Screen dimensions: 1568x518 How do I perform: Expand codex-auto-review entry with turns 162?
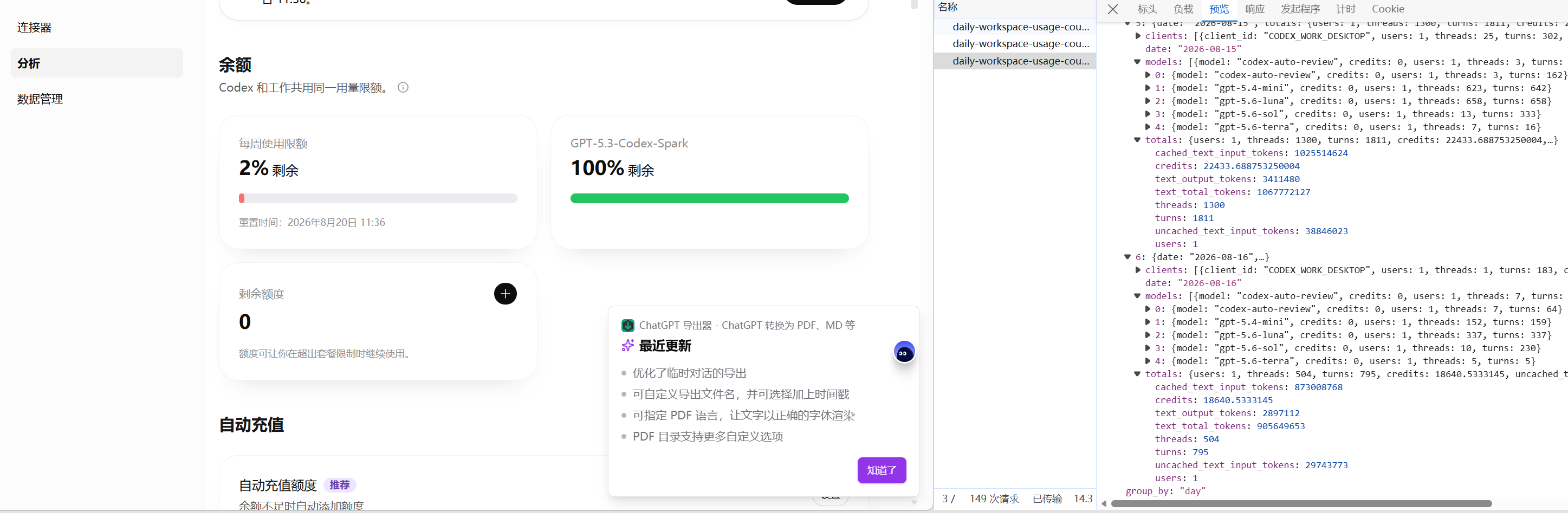[1148, 75]
